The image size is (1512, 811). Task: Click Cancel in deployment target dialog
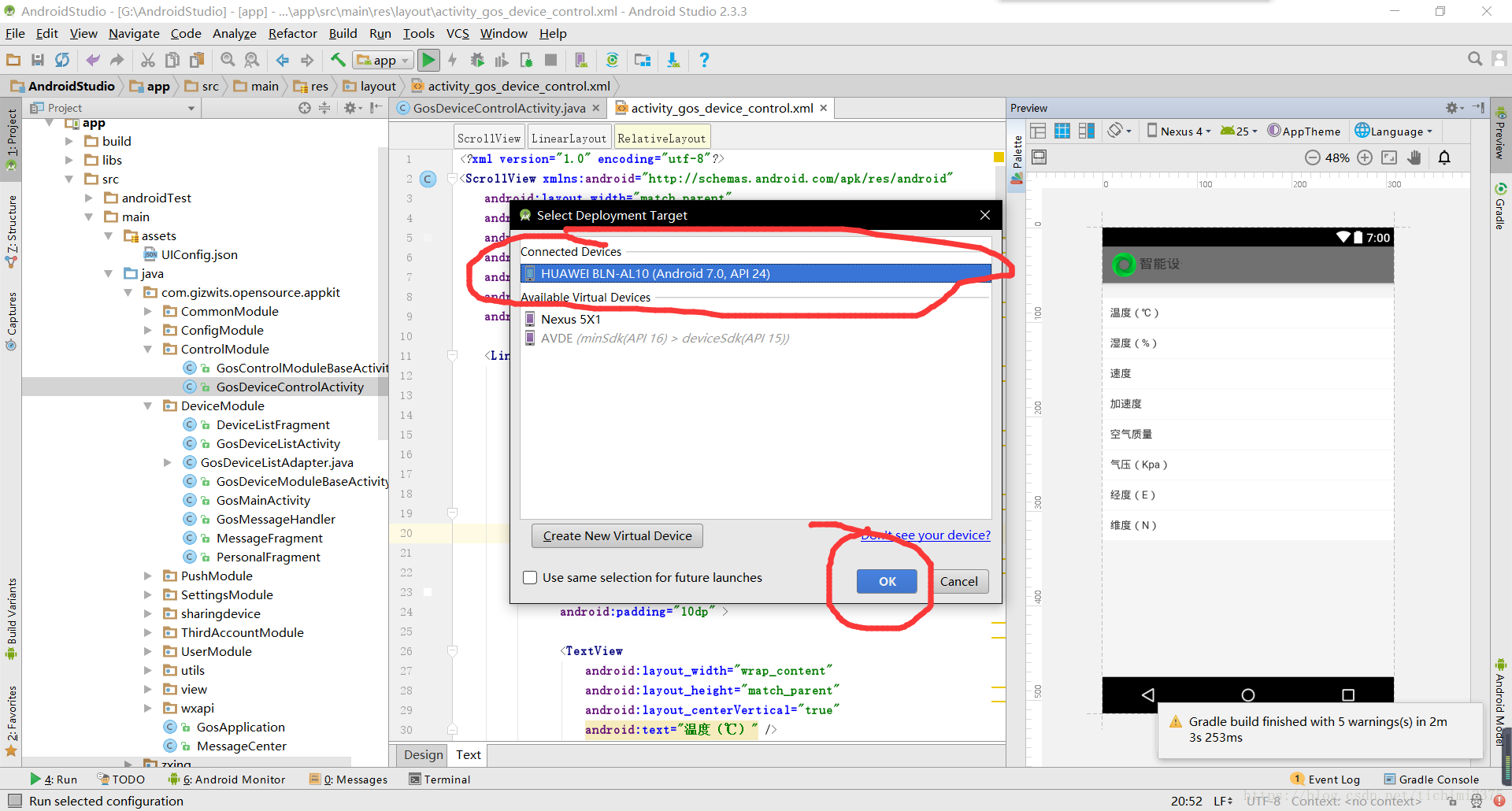click(x=958, y=581)
